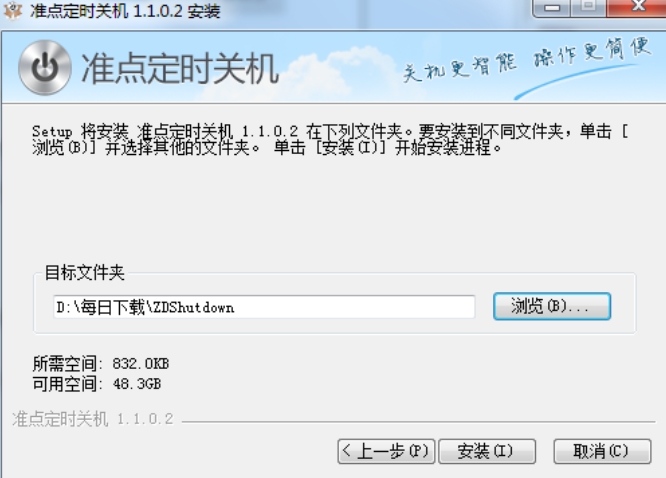Click the cloud graphic in the banner
The height and width of the screenshot is (478, 666).
click(340, 68)
